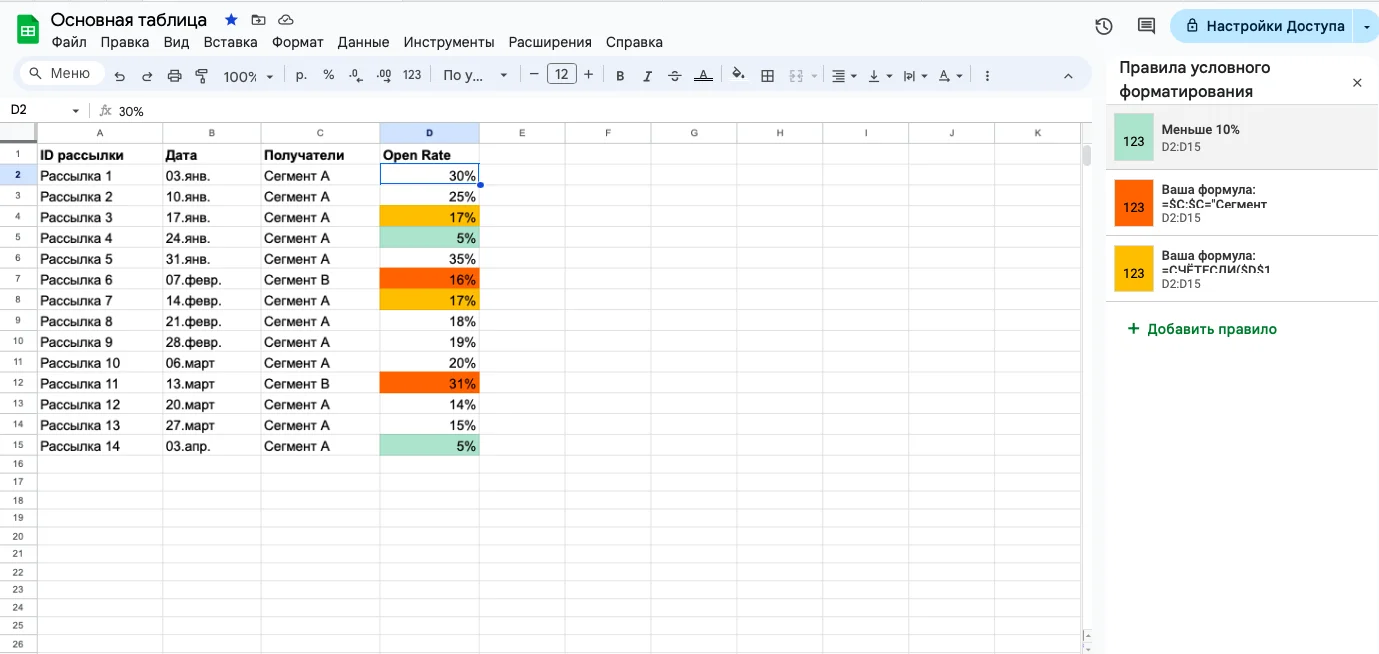Viewport: 1379px width, 654px height.
Task: Open the Инструменты menu
Action: tap(449, 42)
